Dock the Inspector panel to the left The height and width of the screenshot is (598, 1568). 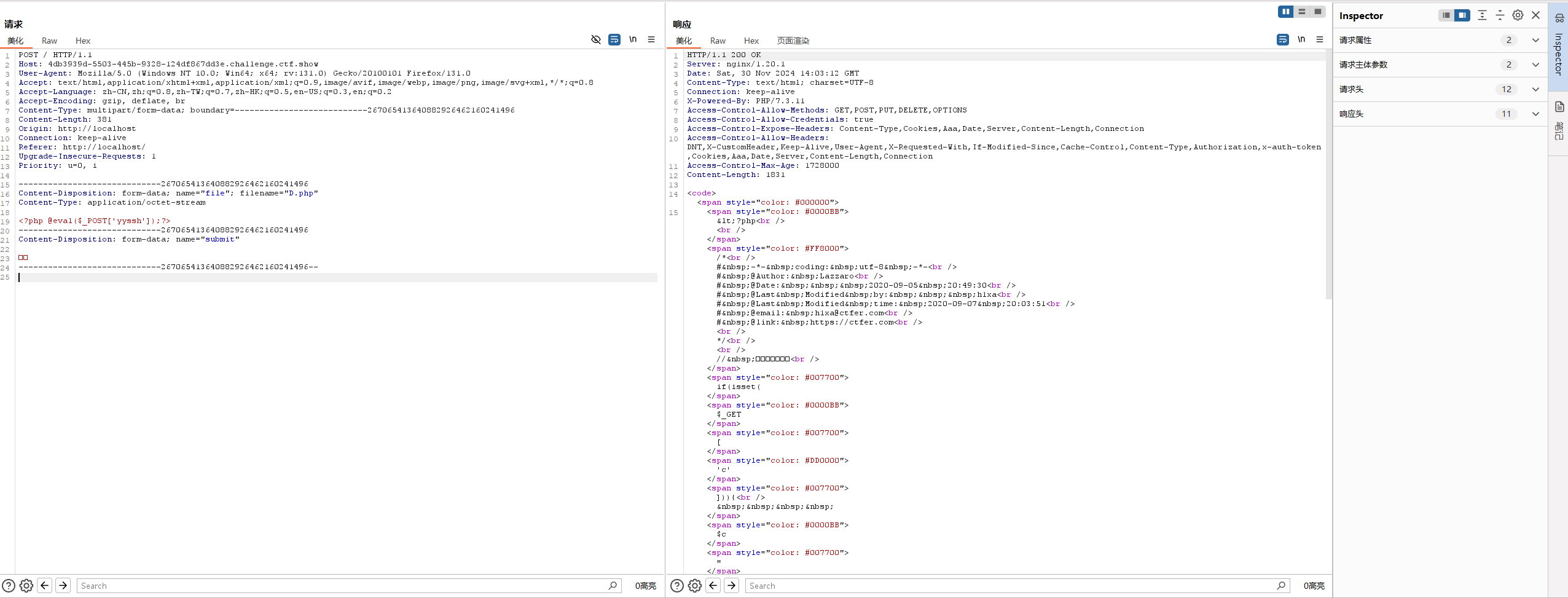pyautogui.click(x=1446, y=15)
